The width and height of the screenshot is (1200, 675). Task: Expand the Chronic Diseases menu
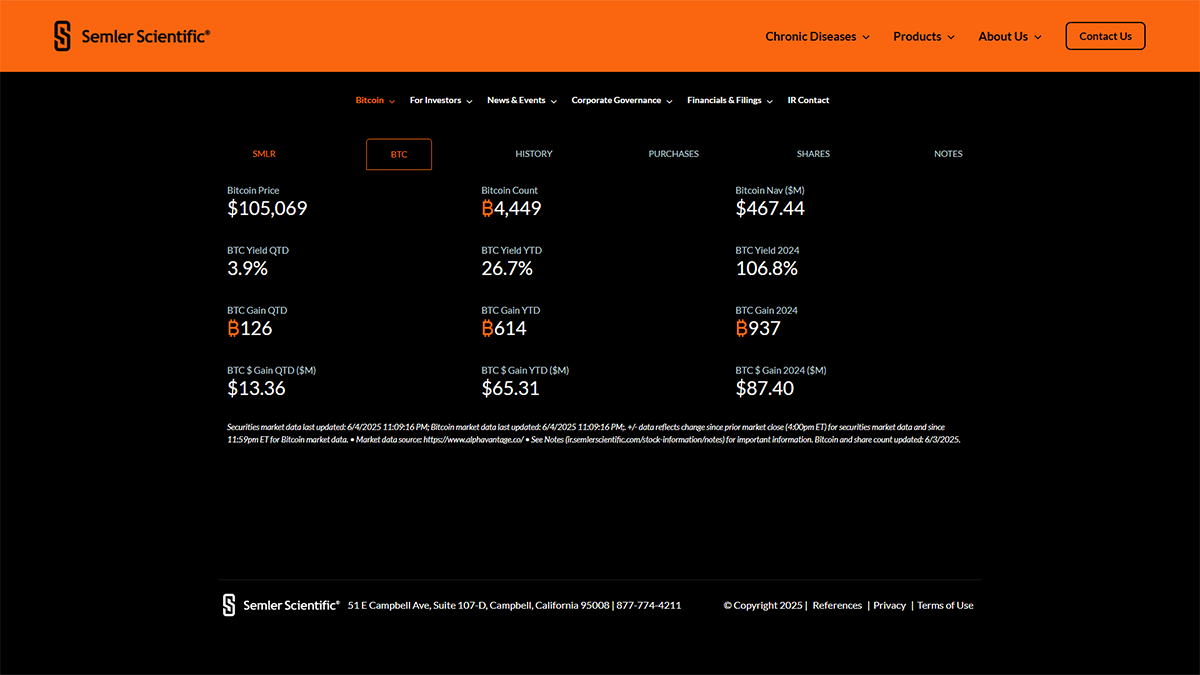click(x=817, y=37)
